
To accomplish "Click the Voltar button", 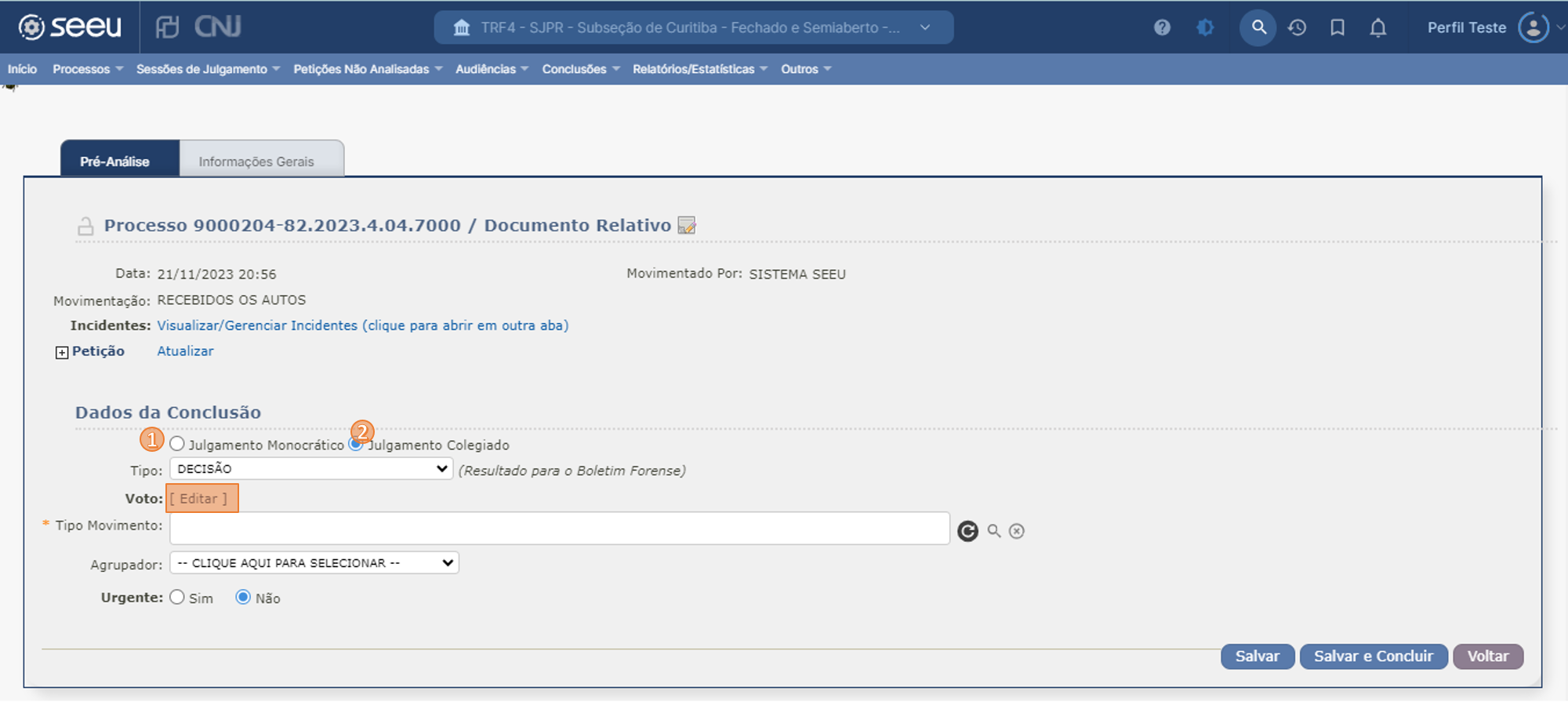I will coord(1488,657).
